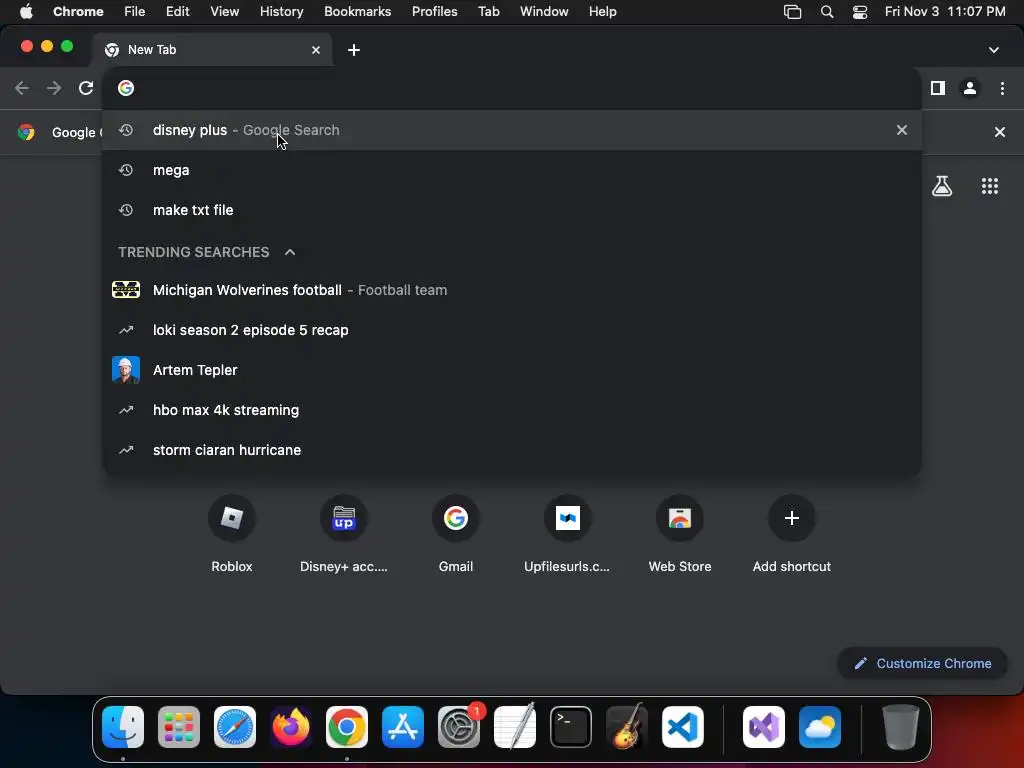Open Firefox from the dock
The height and width of the screenshot is (768, 1024).
click(291, 727)
